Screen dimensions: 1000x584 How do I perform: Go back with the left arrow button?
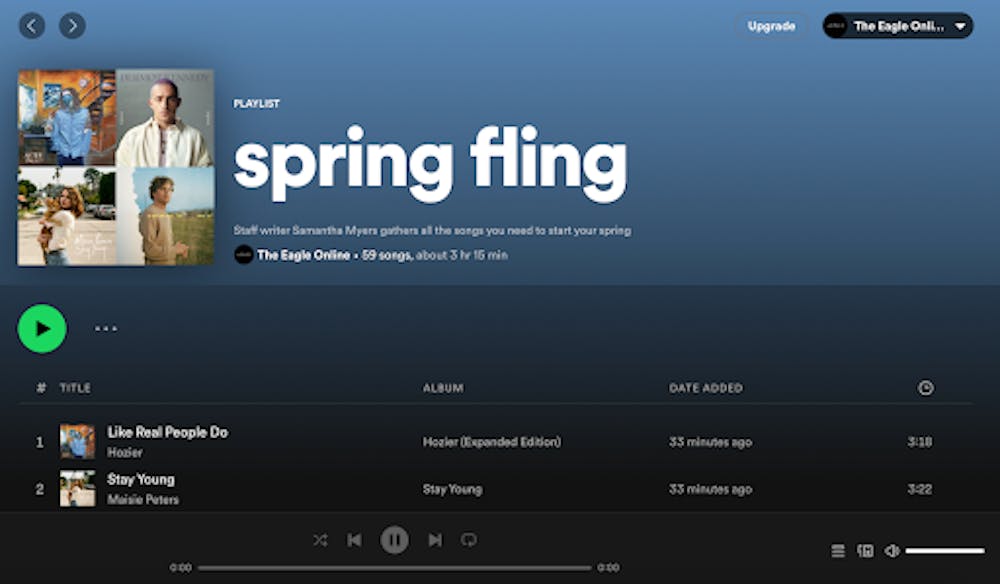click(32, 26)
